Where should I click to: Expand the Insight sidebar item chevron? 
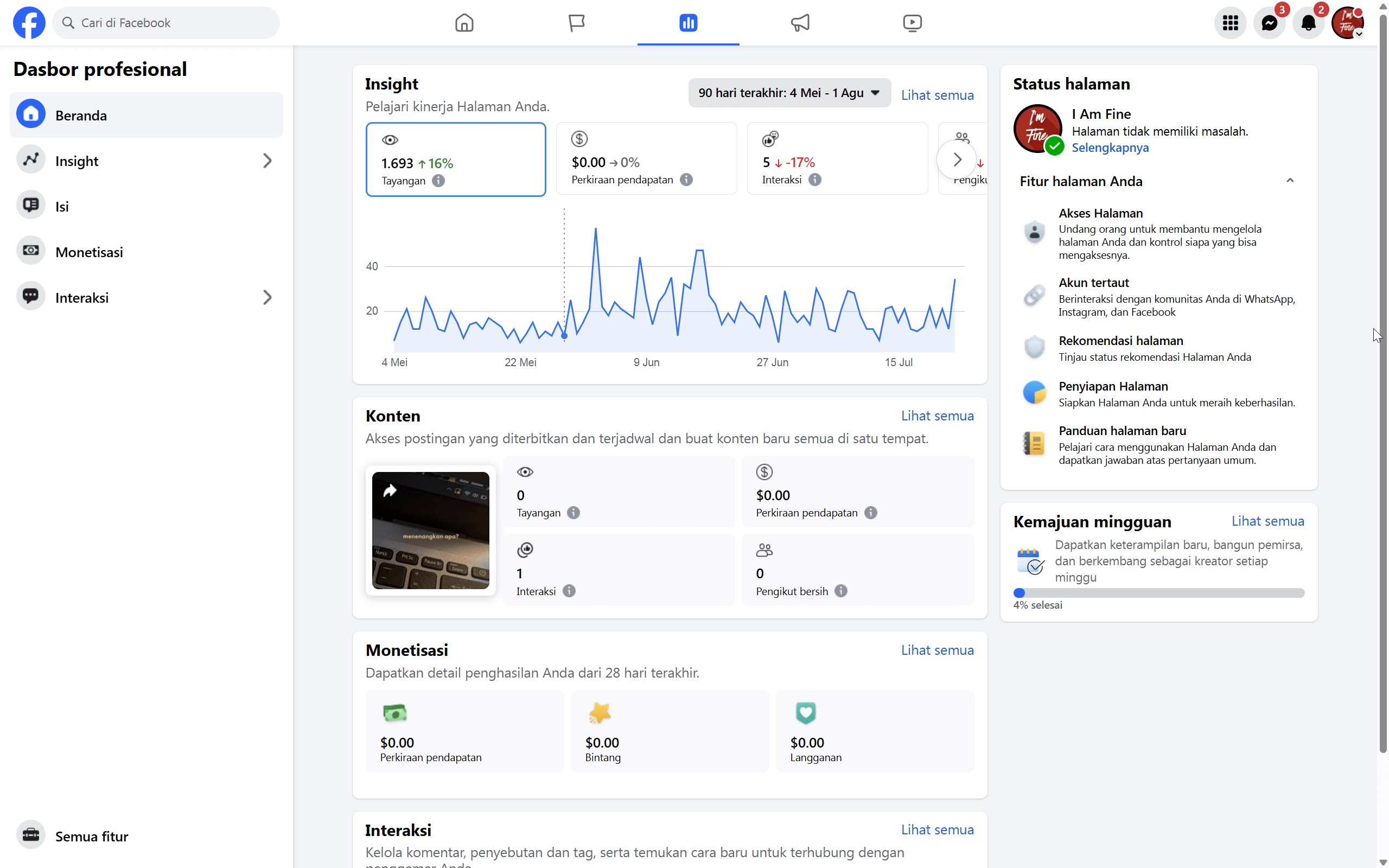tap(267, 161)
